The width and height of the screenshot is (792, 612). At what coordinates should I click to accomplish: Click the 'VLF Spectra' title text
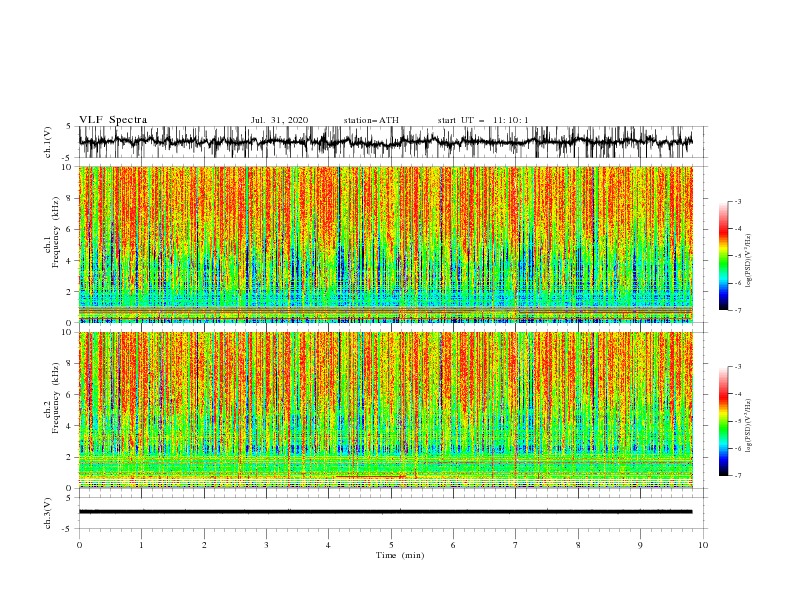tap(113, 120)
